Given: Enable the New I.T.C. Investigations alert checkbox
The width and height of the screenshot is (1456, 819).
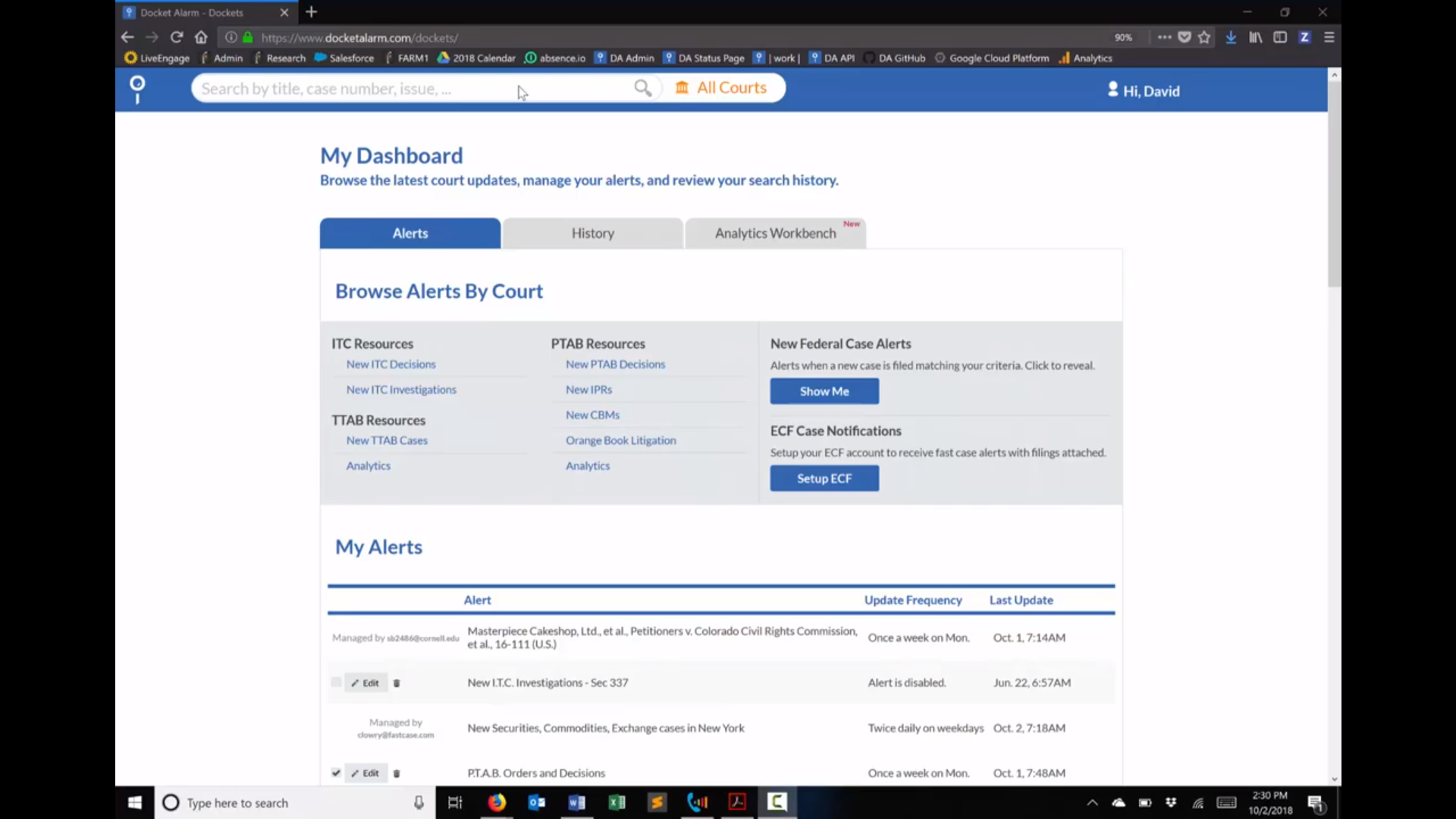Looking at the screenshot, I should [x=336, y=682].
